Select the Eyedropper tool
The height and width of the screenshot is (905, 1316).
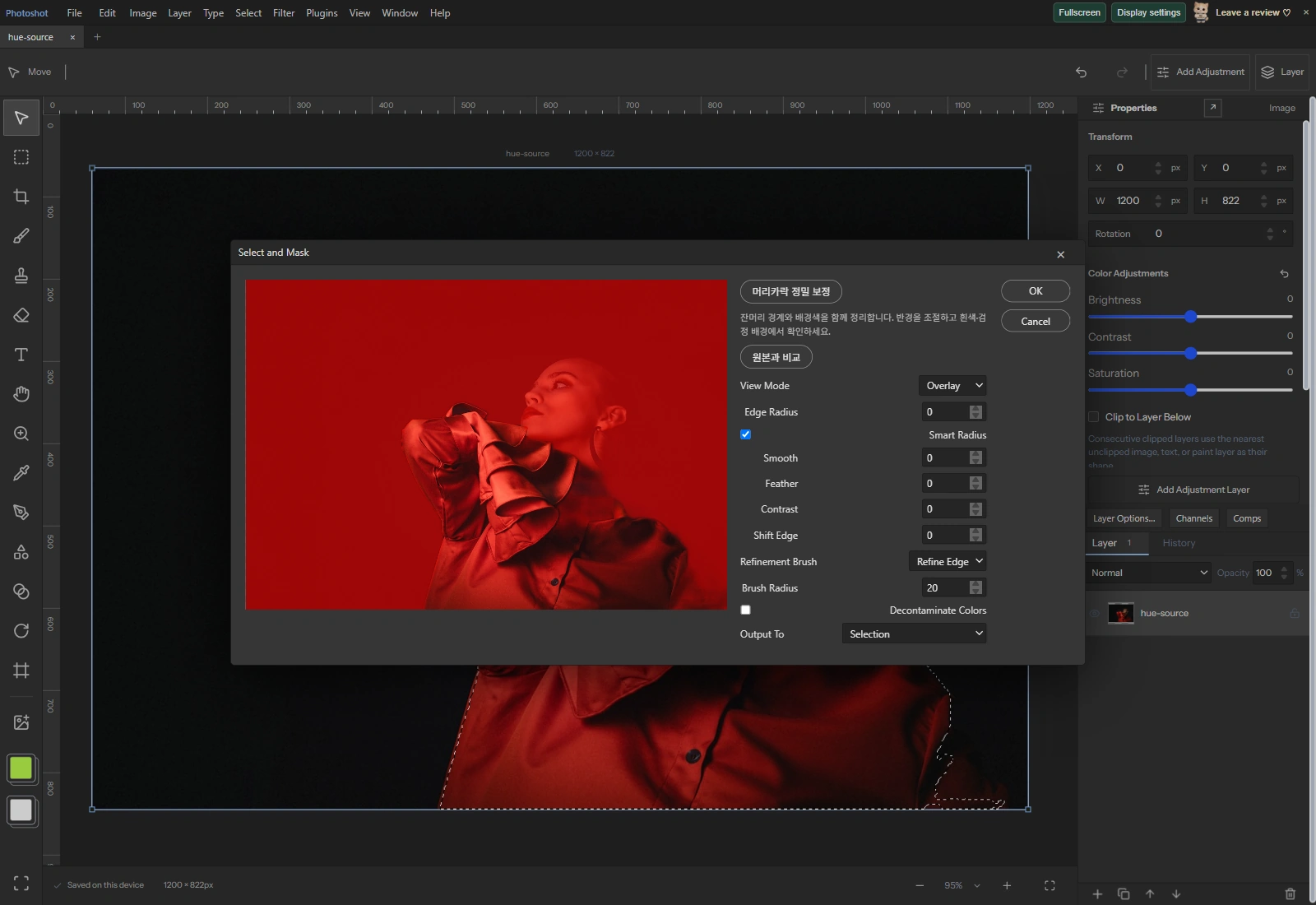[x=21, y=473]
